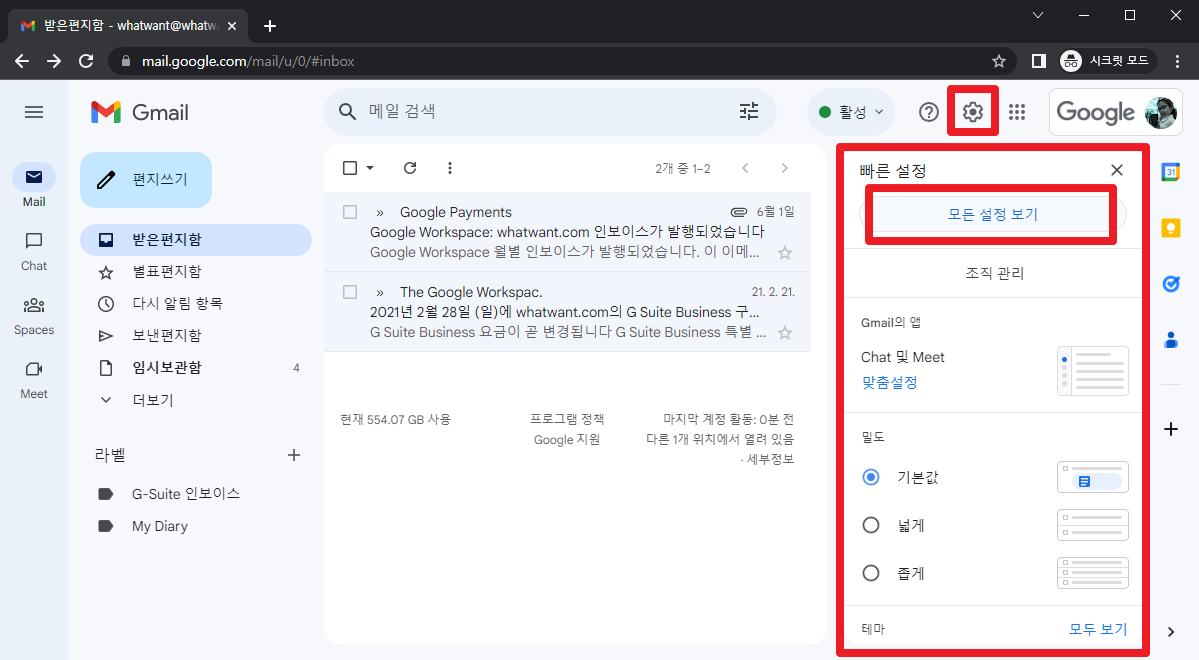Viewport: 1199px width, 660px height.
Task: Click the 맞춤설정 link for Chat 및 Meet
Action: (889, 382)
